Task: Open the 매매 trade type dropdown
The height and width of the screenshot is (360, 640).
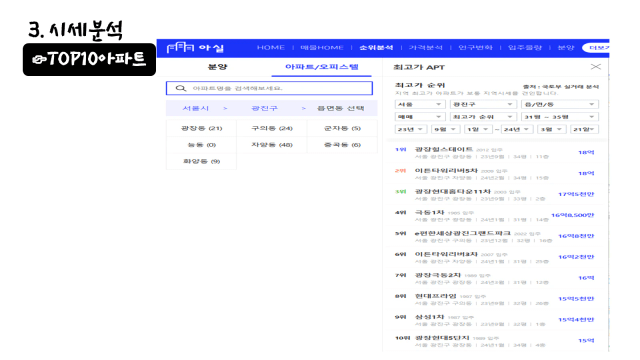Action: [420, 117]
